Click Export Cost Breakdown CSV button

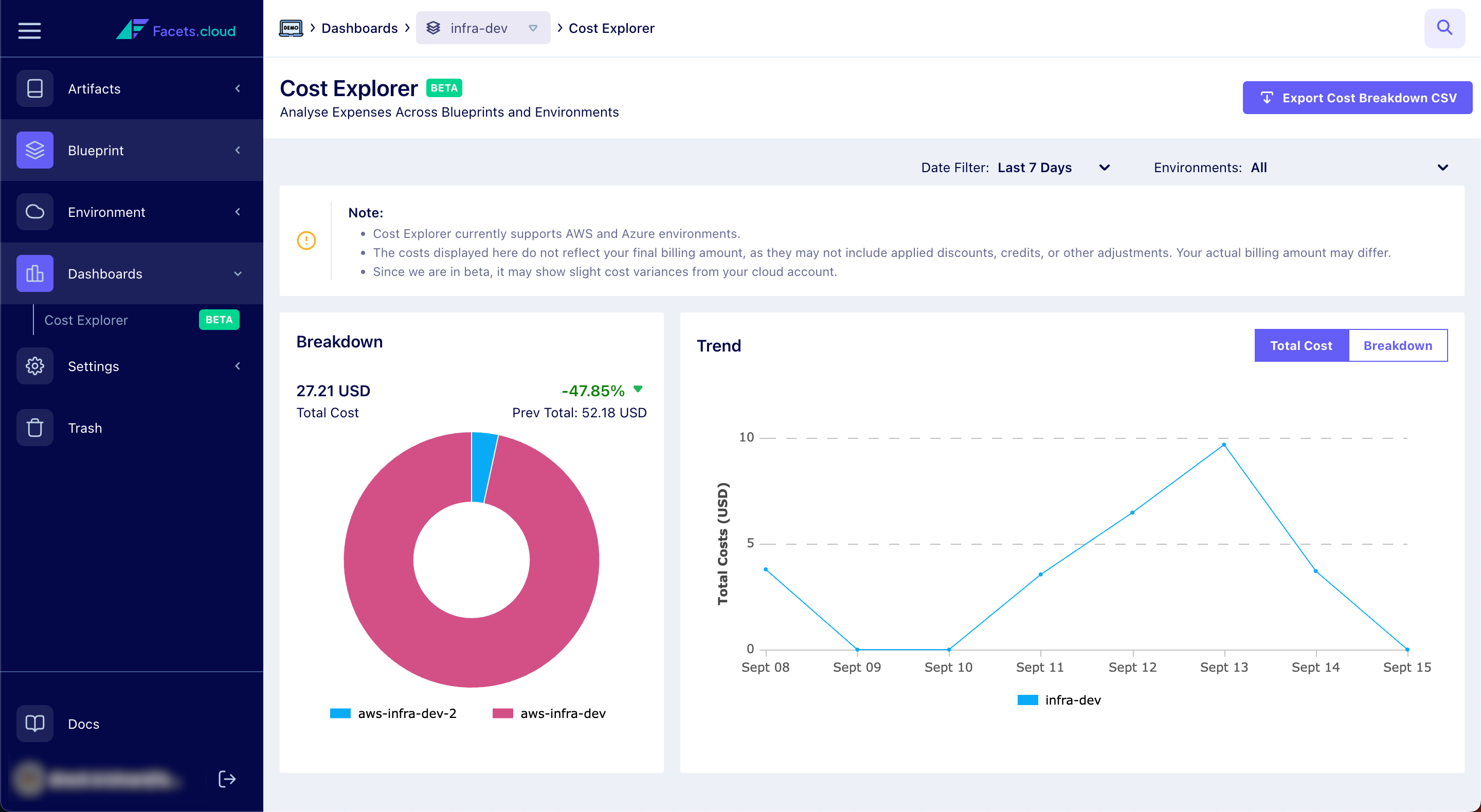tap(1357, 98)
